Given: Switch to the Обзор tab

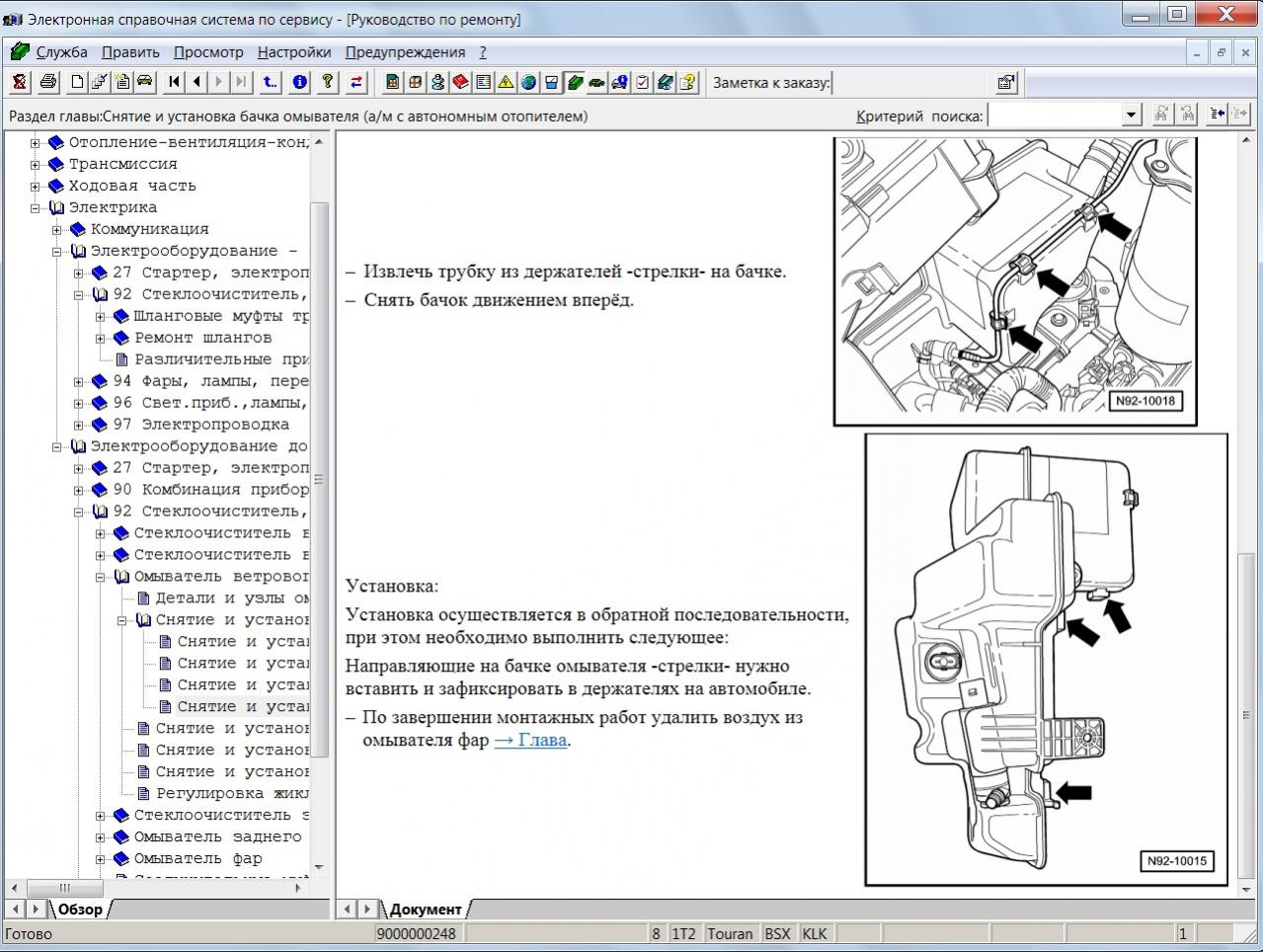Looking at the screenshot, I should (x=80, y=909).
